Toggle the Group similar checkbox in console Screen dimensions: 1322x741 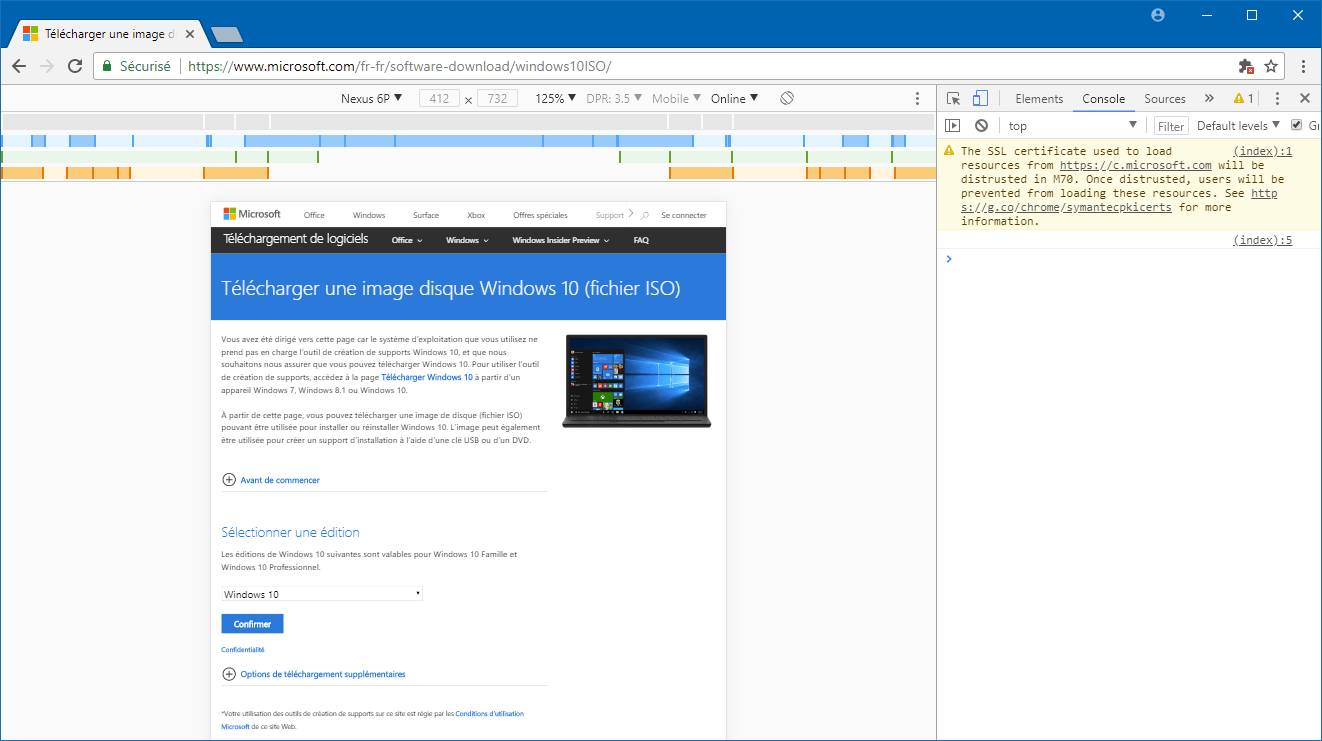pyautogui.click(x=1297, y=125)
